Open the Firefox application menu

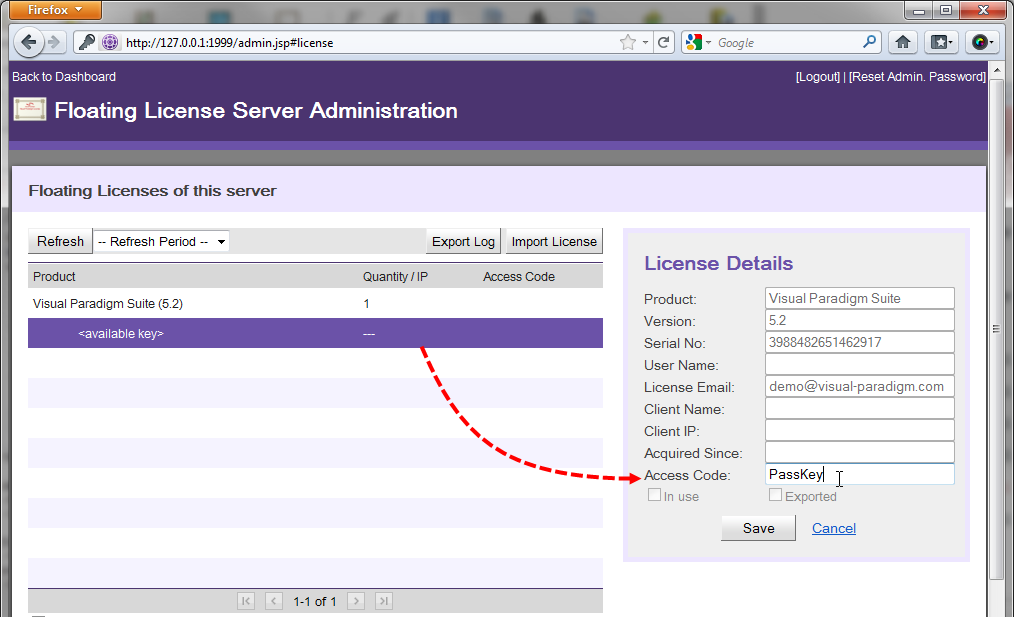pos(51,10)
